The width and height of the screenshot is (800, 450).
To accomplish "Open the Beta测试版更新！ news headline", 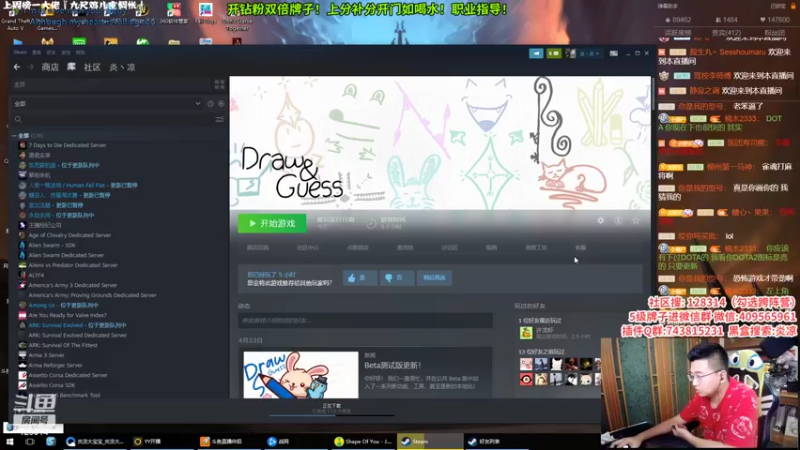I will point(393,365).
